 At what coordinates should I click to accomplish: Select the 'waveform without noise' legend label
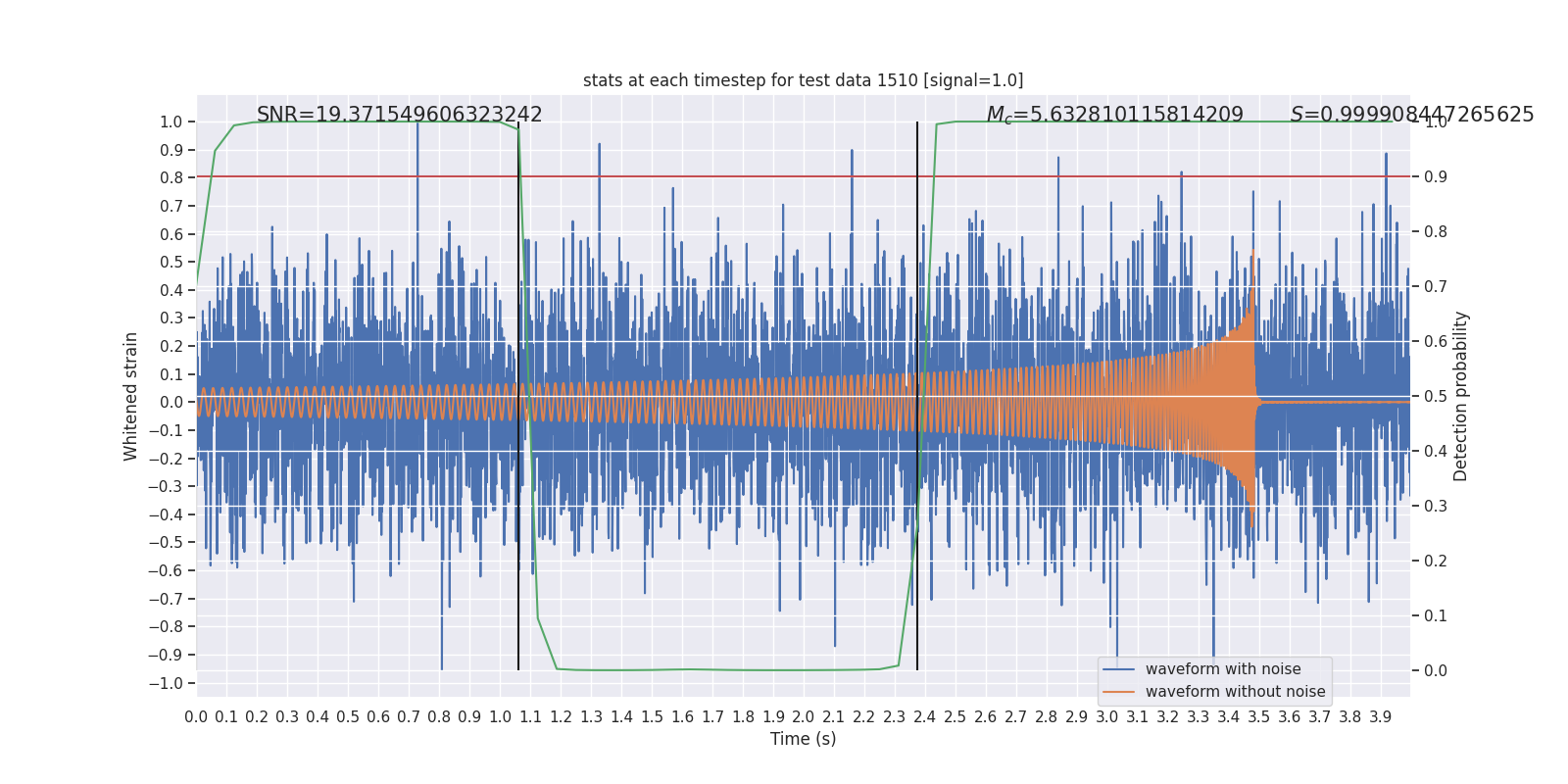(x=1235, y=692)
